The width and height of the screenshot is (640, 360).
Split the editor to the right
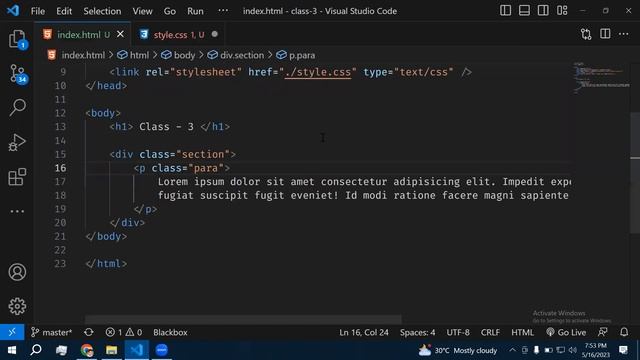click(605, 34)
